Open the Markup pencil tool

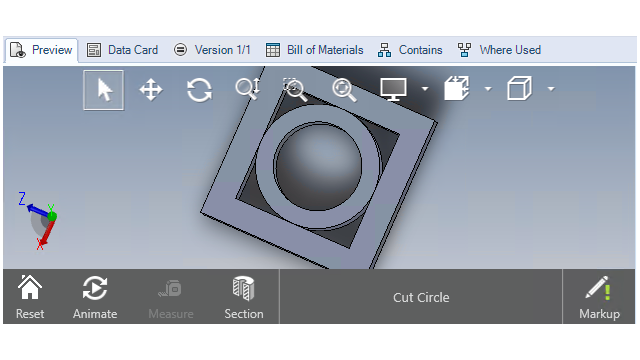click(x=599, y=297)
